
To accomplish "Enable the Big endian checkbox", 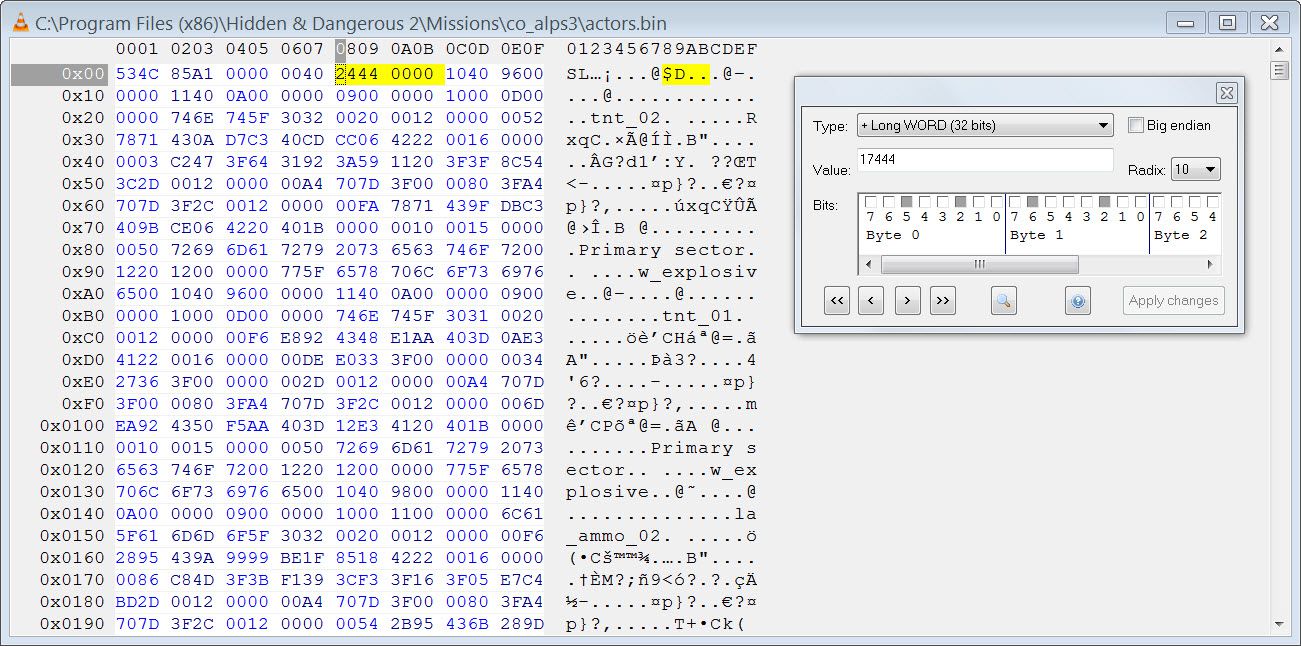I will (1136, 125).
